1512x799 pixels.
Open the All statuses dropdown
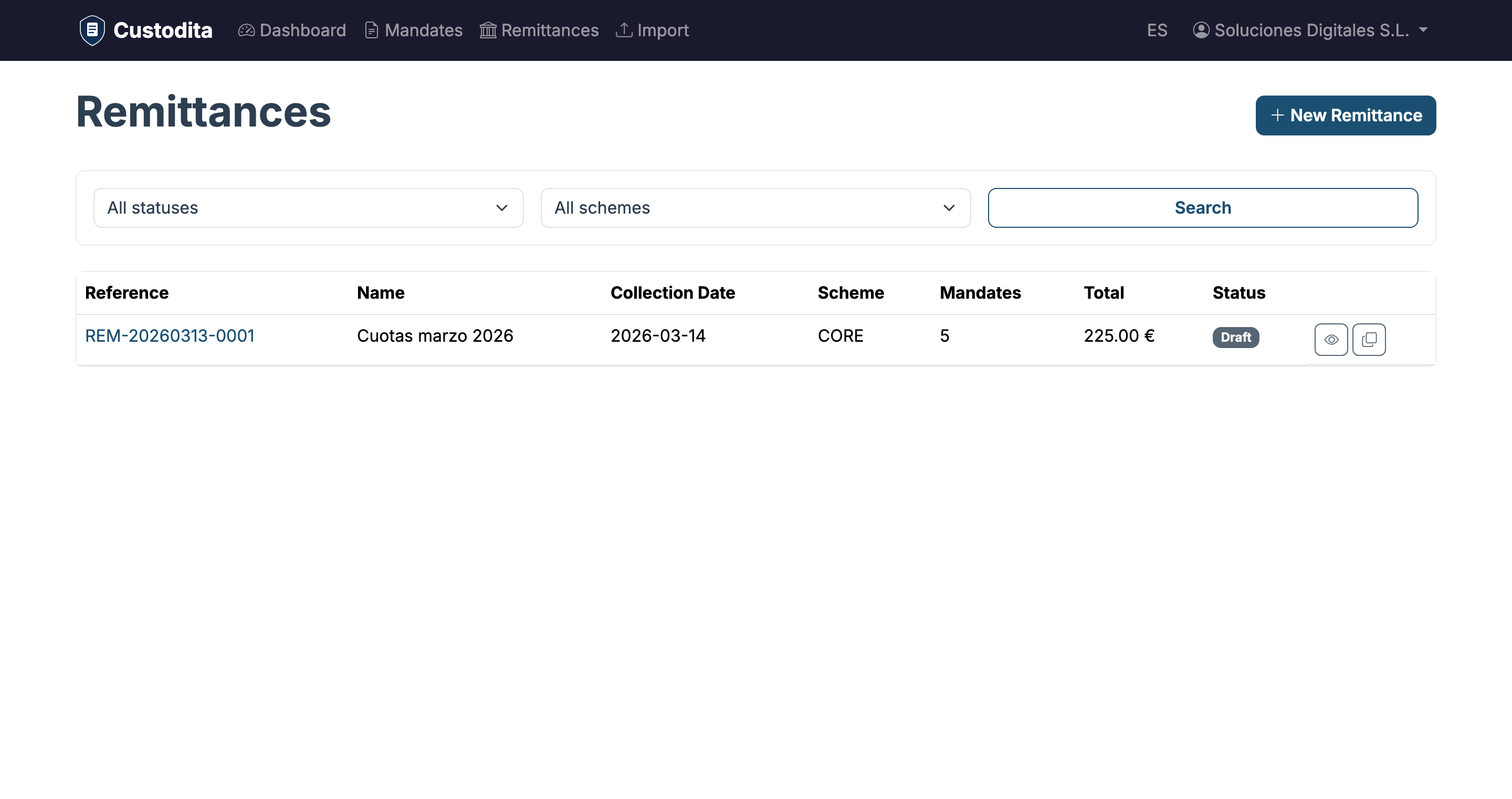[308, 208]
